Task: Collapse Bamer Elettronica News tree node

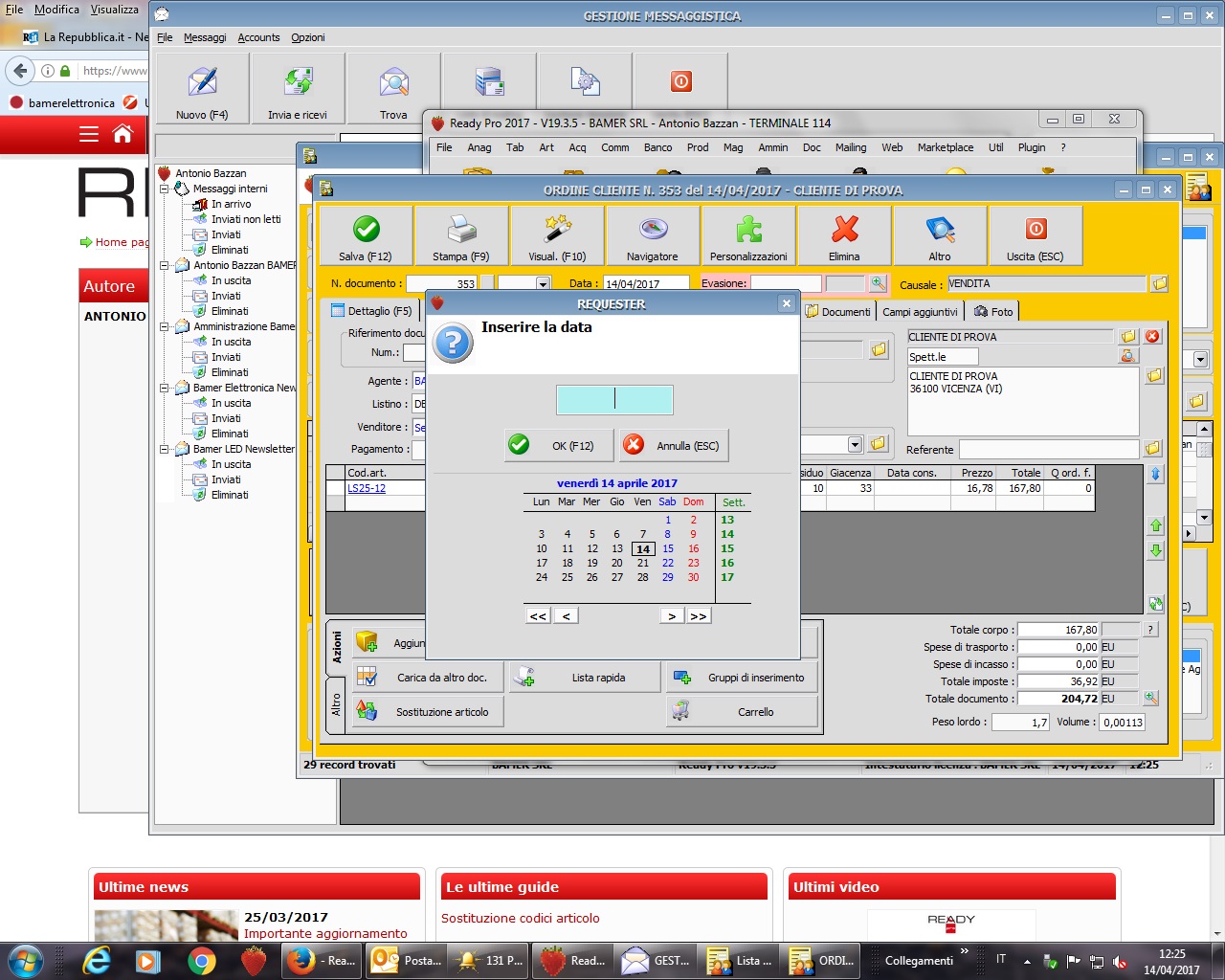Action: (x=164, y=388)
